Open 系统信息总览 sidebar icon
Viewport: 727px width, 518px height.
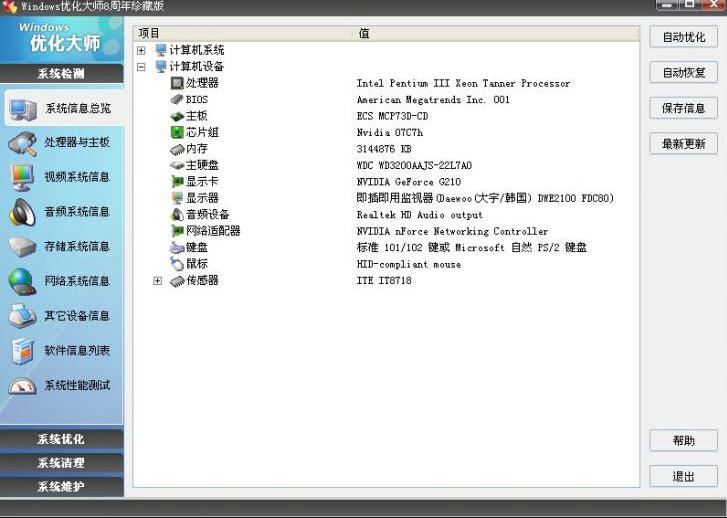[22, 108]
